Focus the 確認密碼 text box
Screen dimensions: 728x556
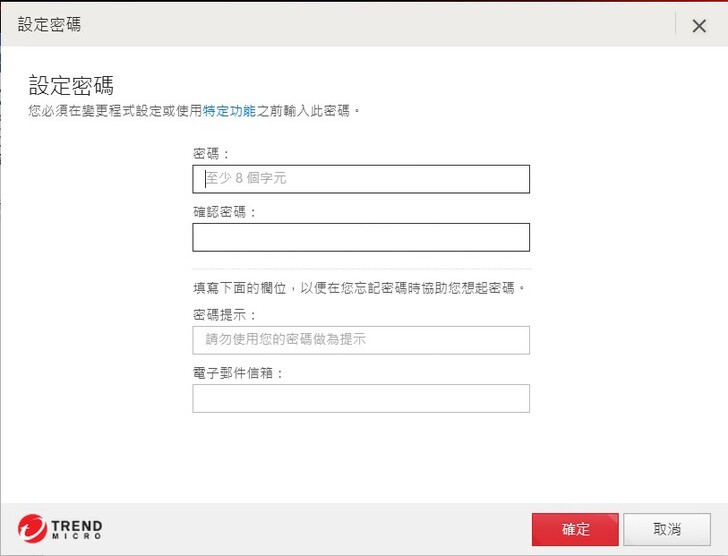(360, 237)
